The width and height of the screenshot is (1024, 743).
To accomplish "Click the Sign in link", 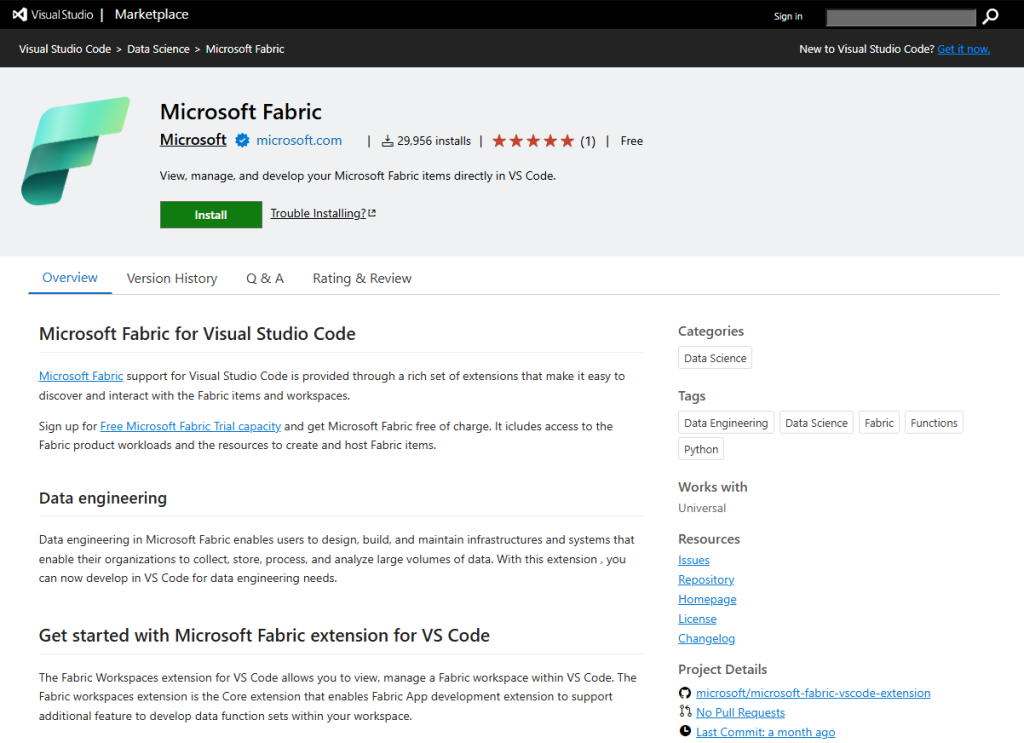I will (x=788, y=16).
